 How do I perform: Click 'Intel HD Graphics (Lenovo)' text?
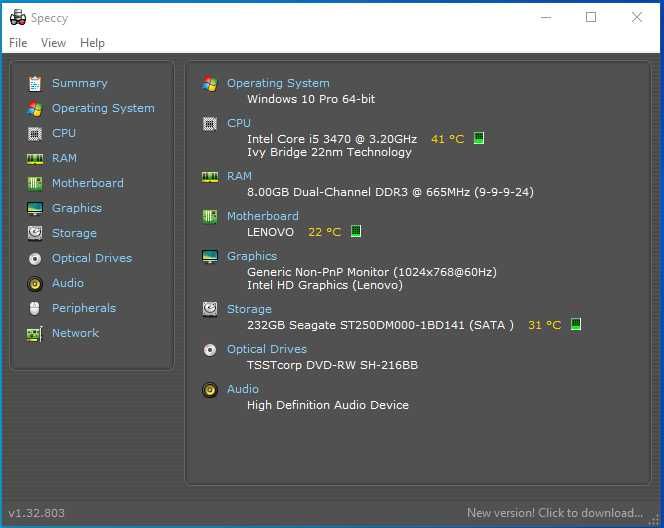pos(325,285)
